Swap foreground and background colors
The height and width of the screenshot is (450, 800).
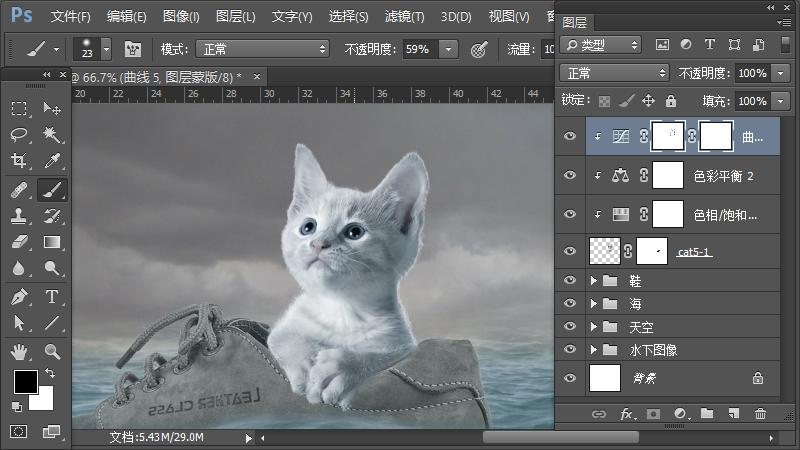tap(50, 373)
